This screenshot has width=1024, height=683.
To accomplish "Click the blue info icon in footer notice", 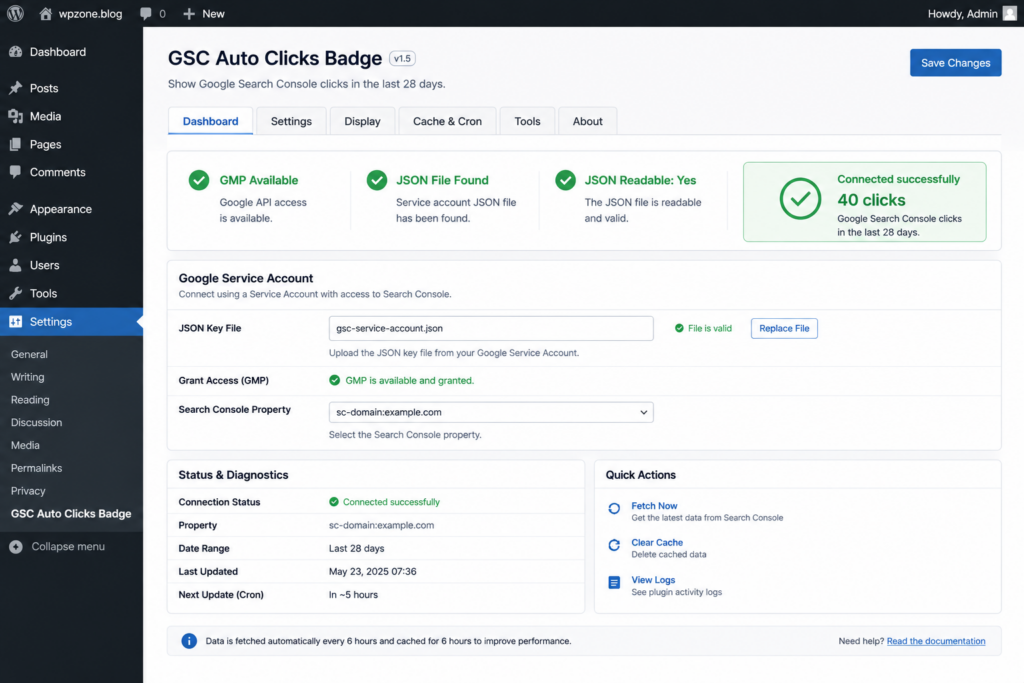I will pos(189,641).
